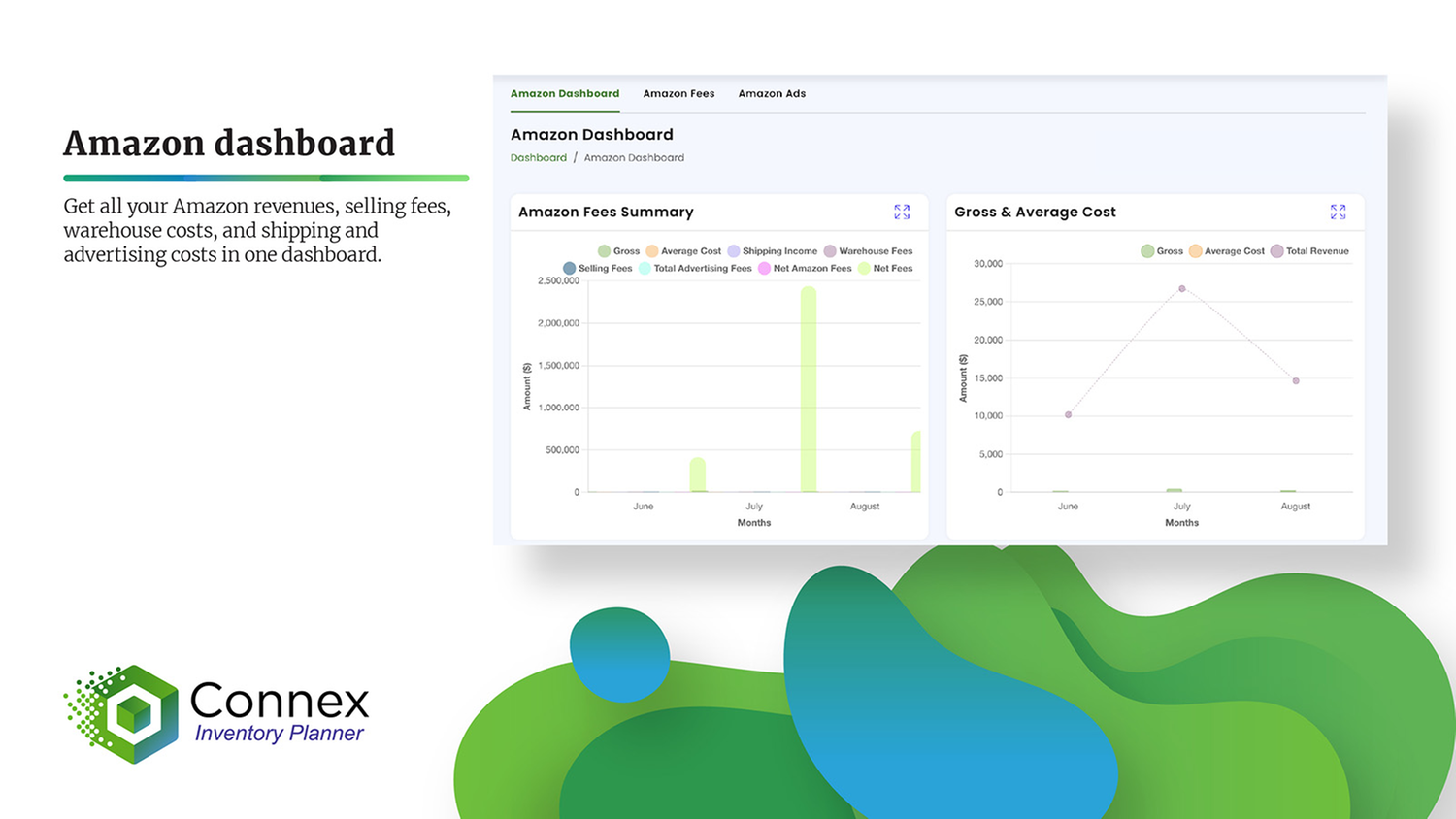This screenshot has height=819, width=1456.
Task: Click the August label in Gross & Average Cost
Action: point(1296,507)
